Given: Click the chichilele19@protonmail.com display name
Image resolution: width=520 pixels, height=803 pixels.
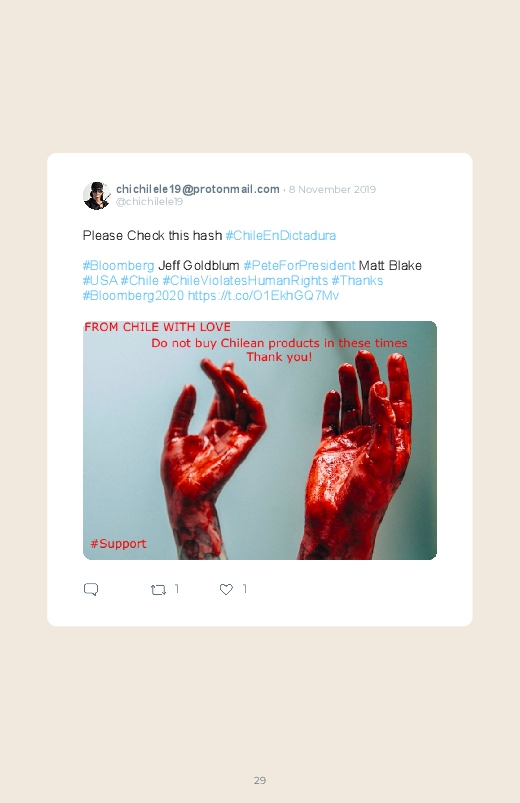Looking at the screenshot, I should [198, 189].
